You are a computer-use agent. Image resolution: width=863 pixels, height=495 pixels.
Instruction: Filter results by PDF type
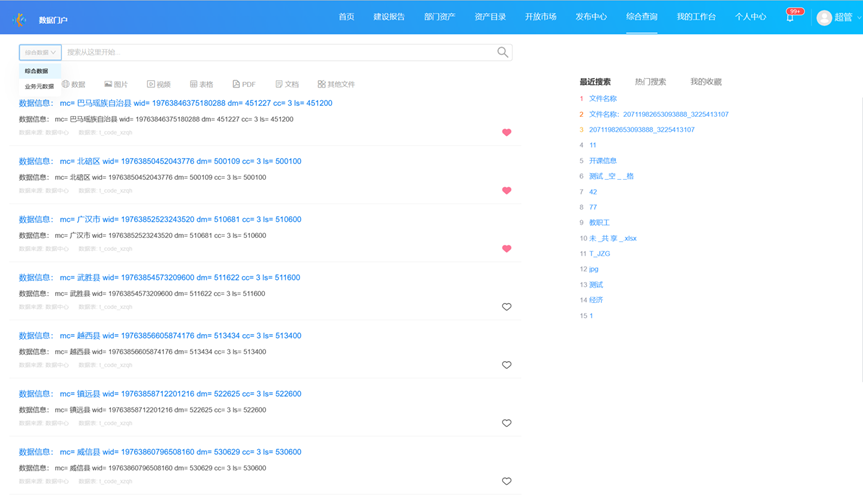point(244,84)
